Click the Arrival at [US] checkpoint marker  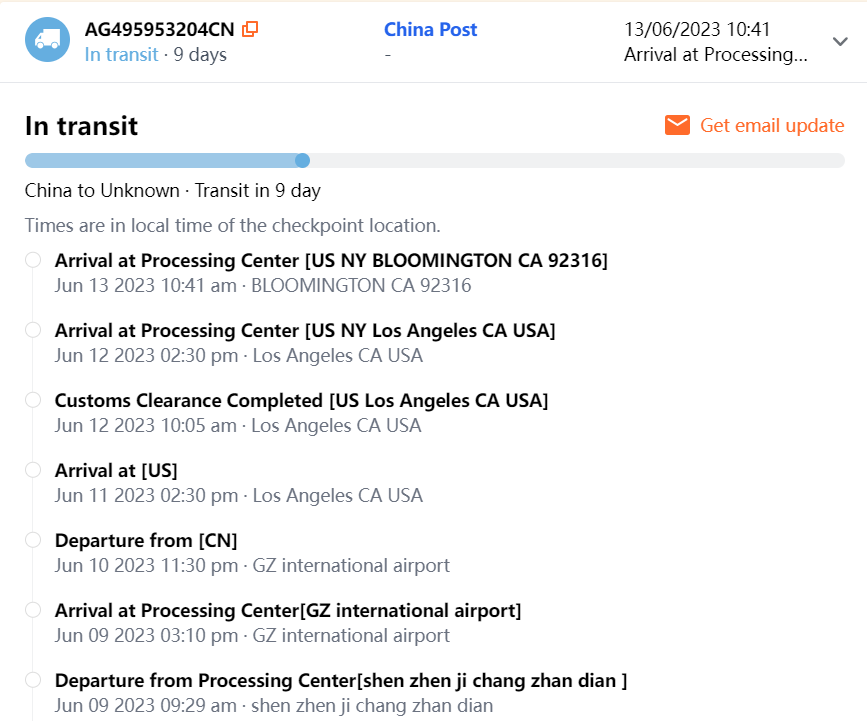pyautogui.click(x=33, y=470)
